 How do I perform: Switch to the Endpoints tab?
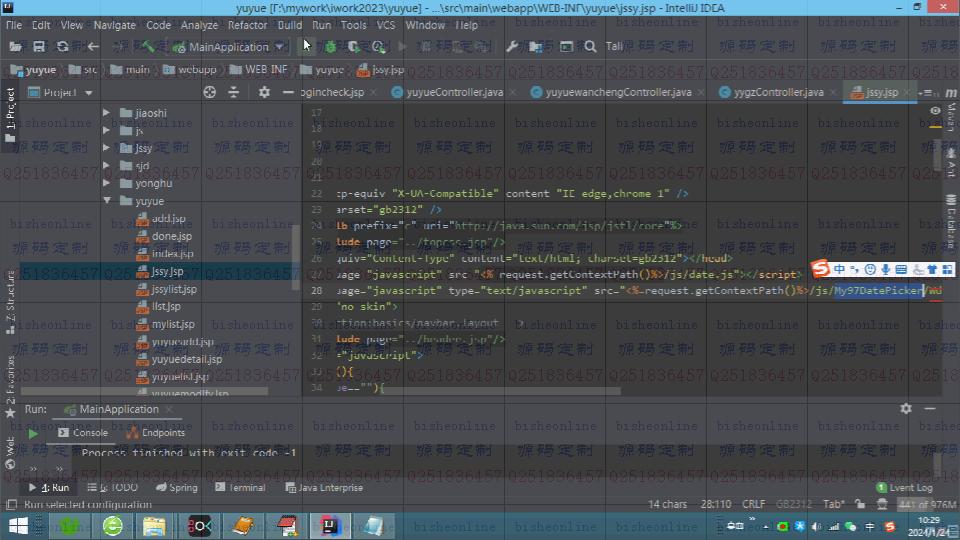point(156,433)
